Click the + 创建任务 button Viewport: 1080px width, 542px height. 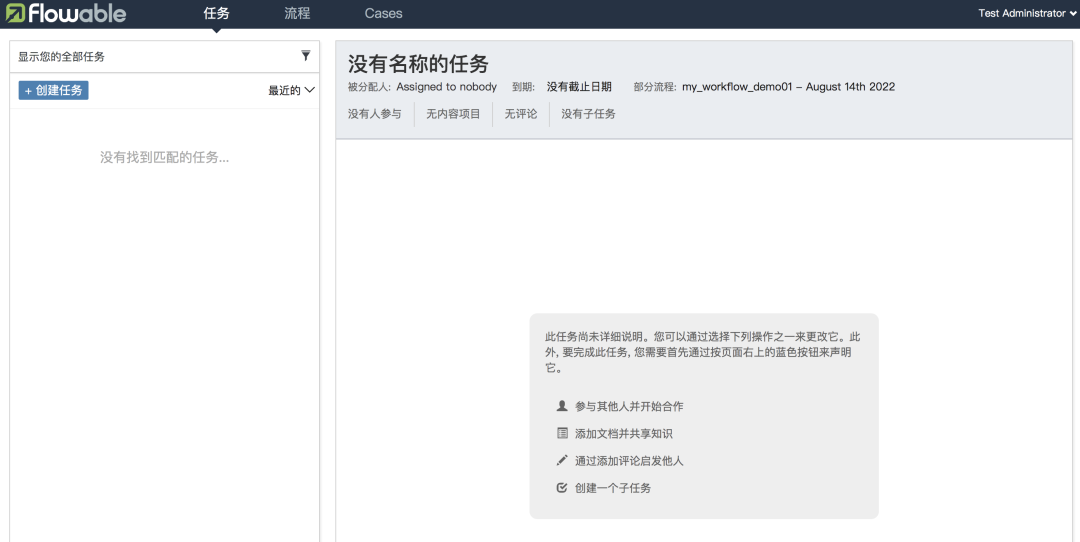point(54,90)
